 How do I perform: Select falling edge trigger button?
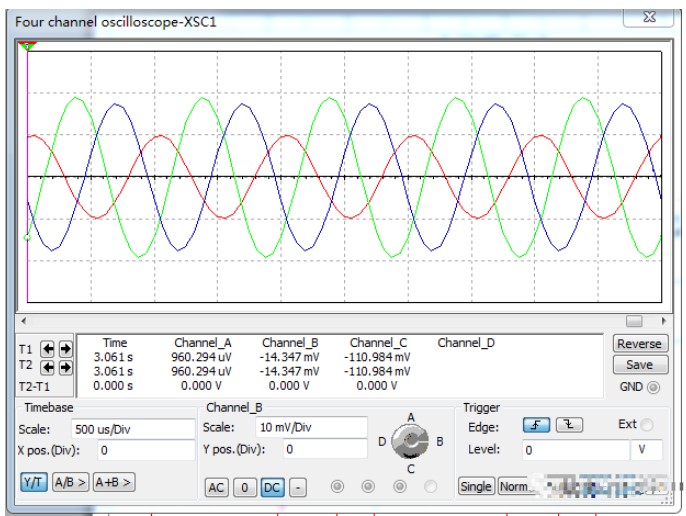pyautogui.click(x=569, y=425)
